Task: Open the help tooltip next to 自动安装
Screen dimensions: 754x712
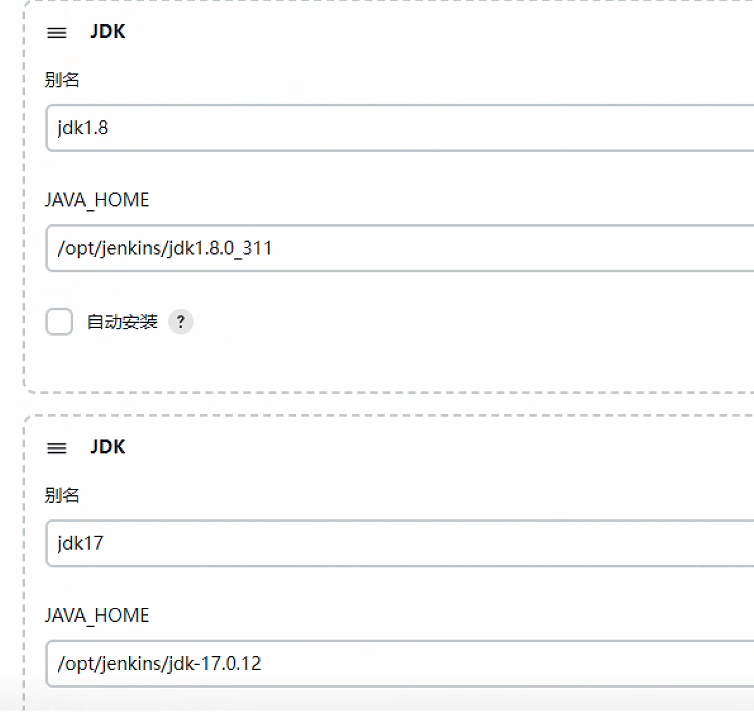Action: [180, 322]
